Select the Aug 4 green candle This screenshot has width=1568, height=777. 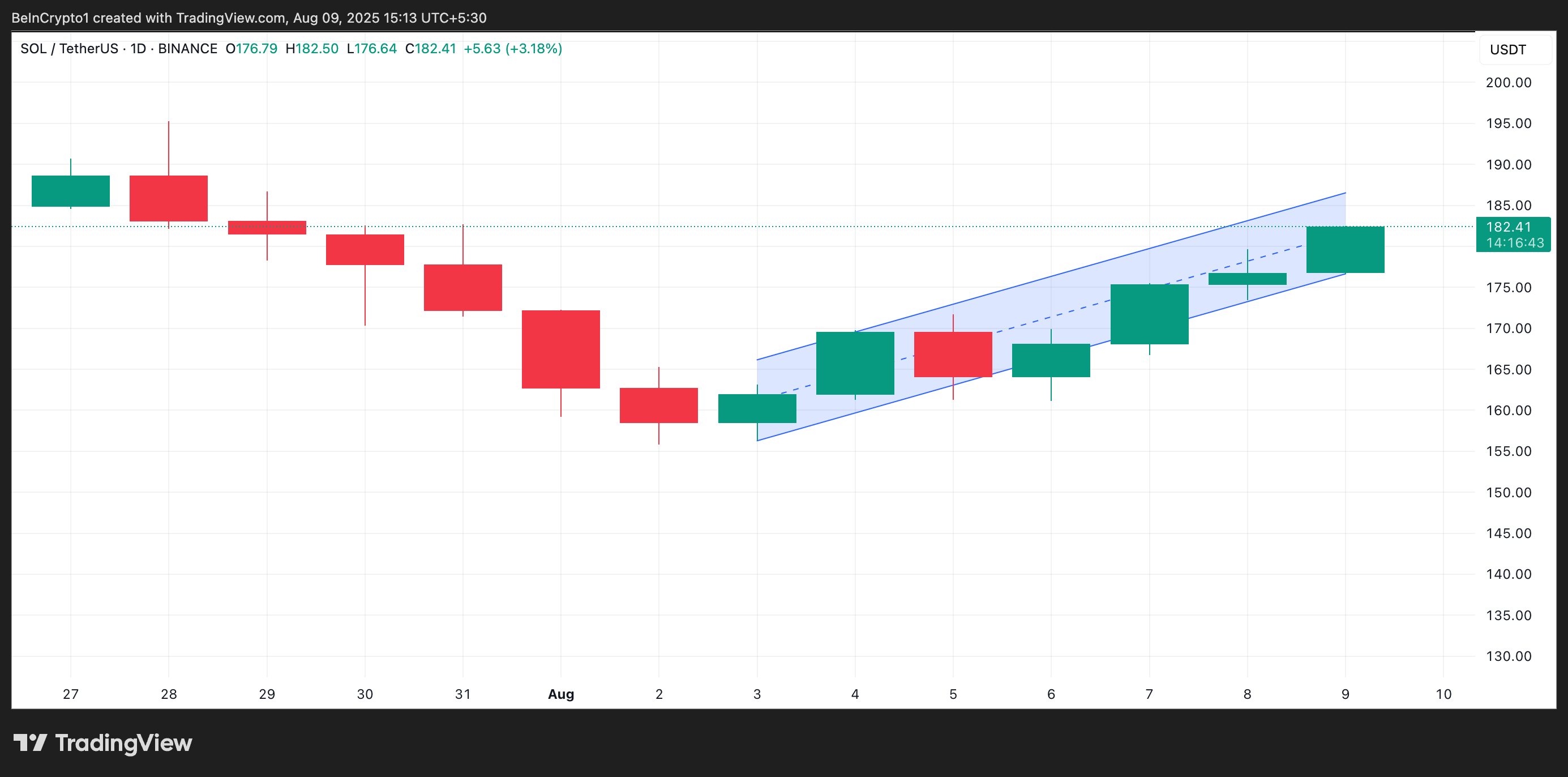[x=855, y=363]
